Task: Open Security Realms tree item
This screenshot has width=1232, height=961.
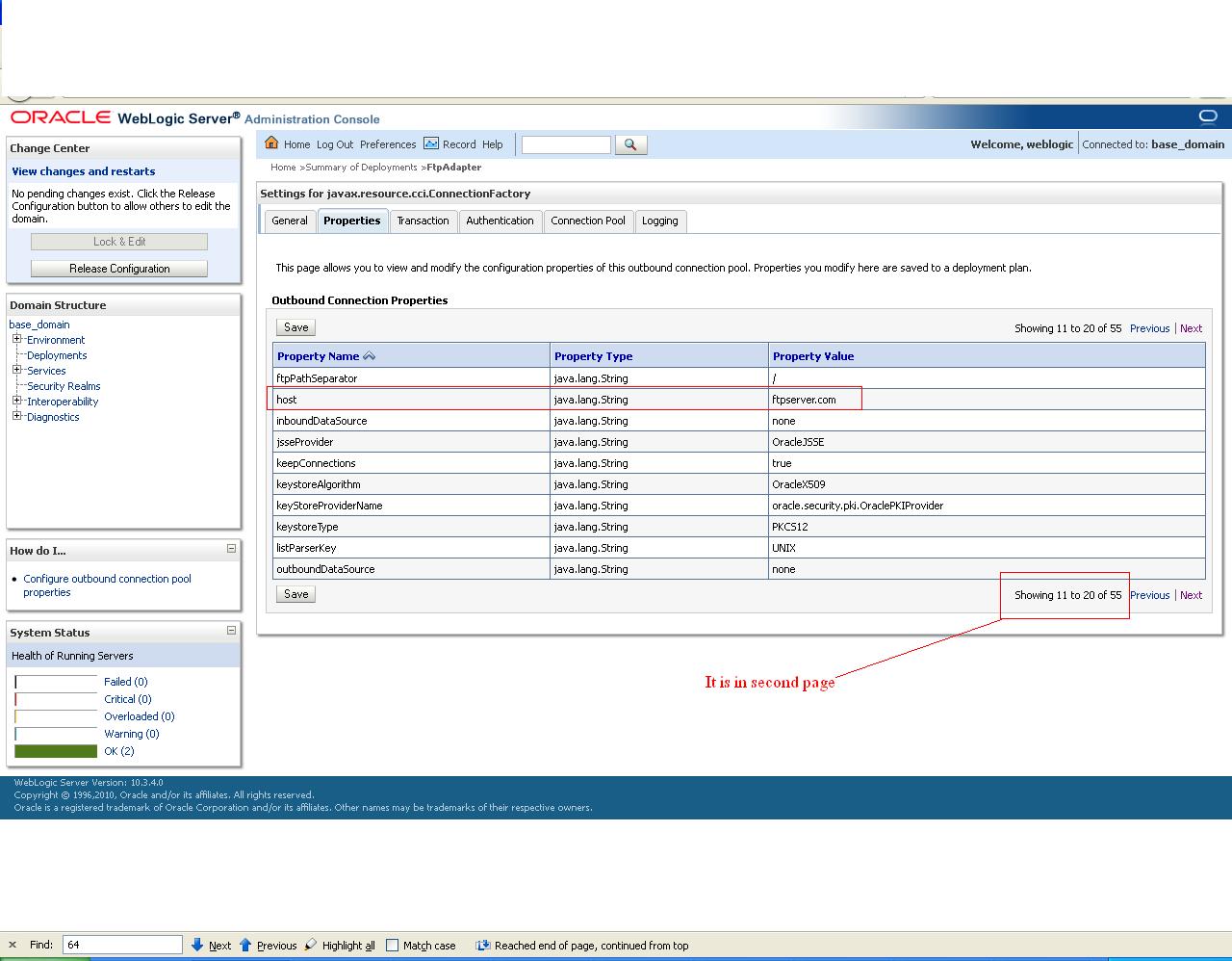Action: (64, 386)
